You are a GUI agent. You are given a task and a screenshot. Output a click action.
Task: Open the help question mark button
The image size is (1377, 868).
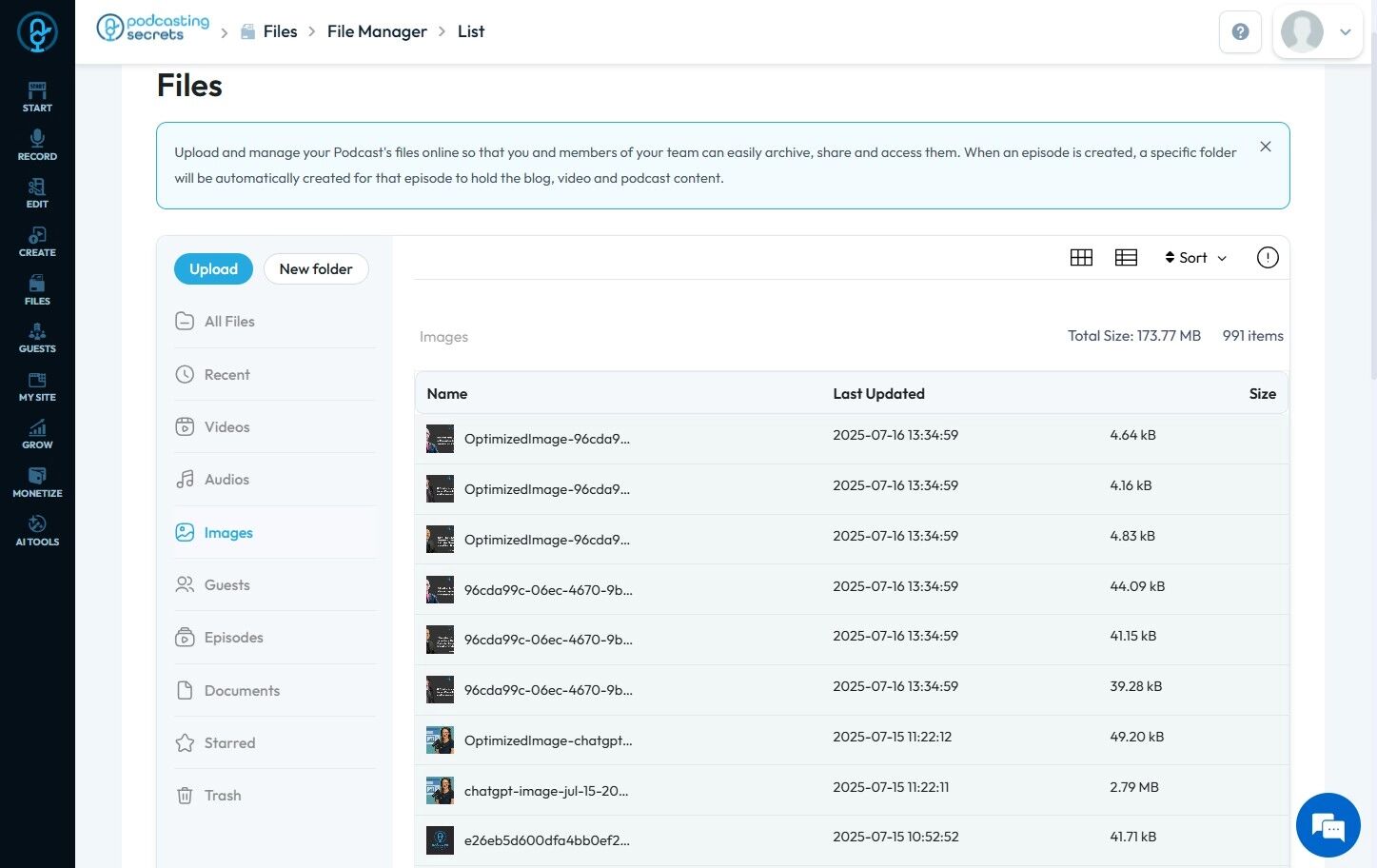1240,32
